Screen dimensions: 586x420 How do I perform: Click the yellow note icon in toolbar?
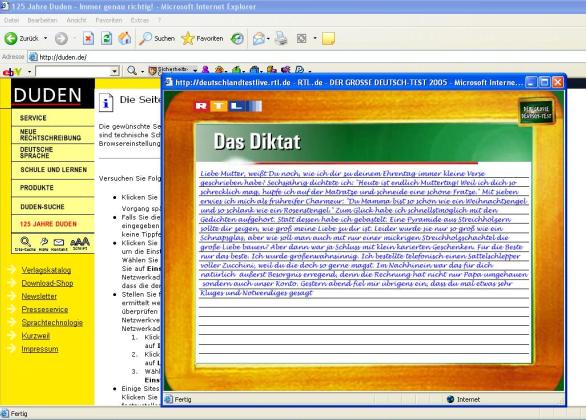point(328,38)
